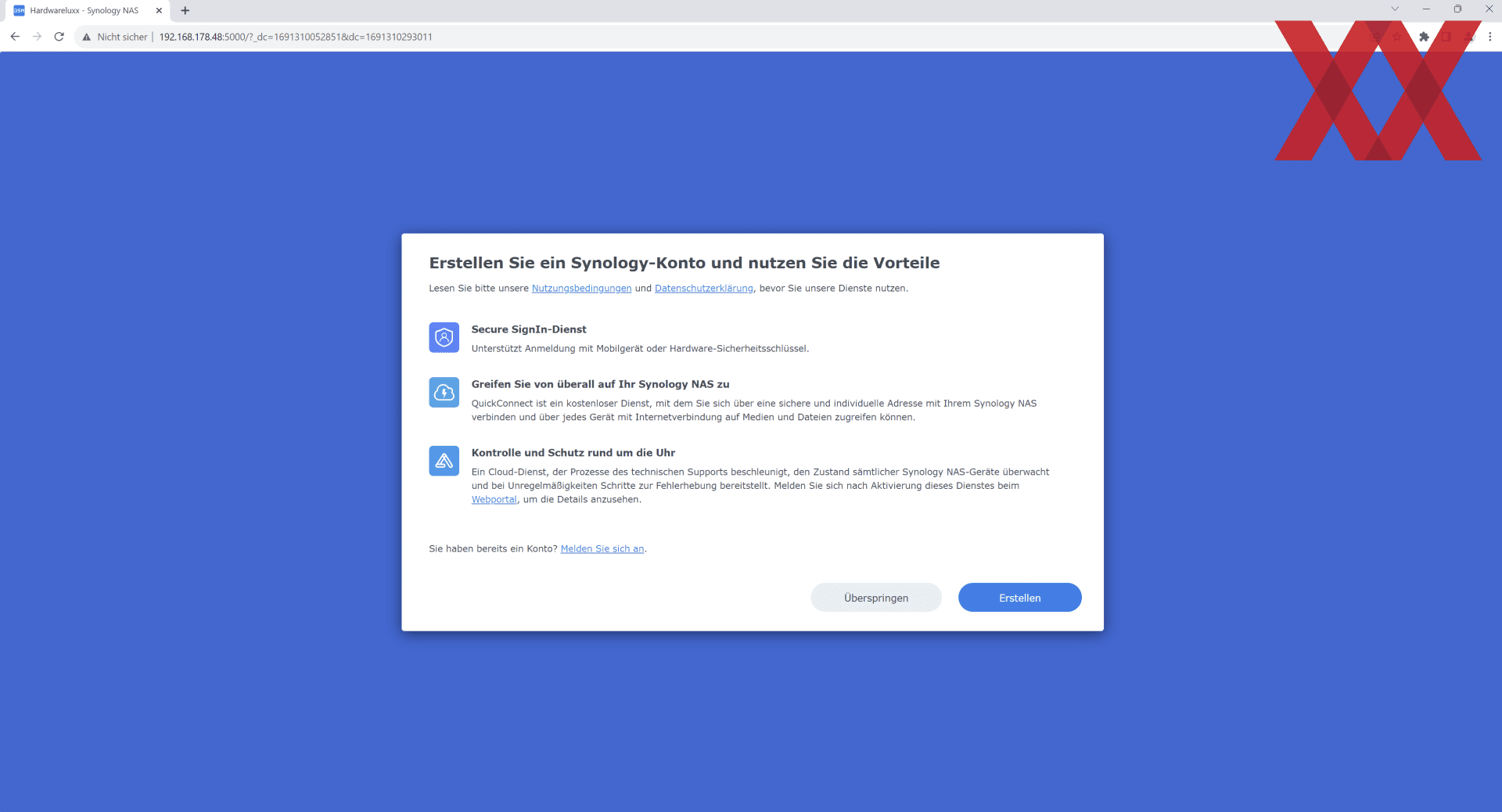Open the Chrome three-dot menu
Viewport: 1502px width, 812px height.
pyautogui.click(x=1489, y=37)
